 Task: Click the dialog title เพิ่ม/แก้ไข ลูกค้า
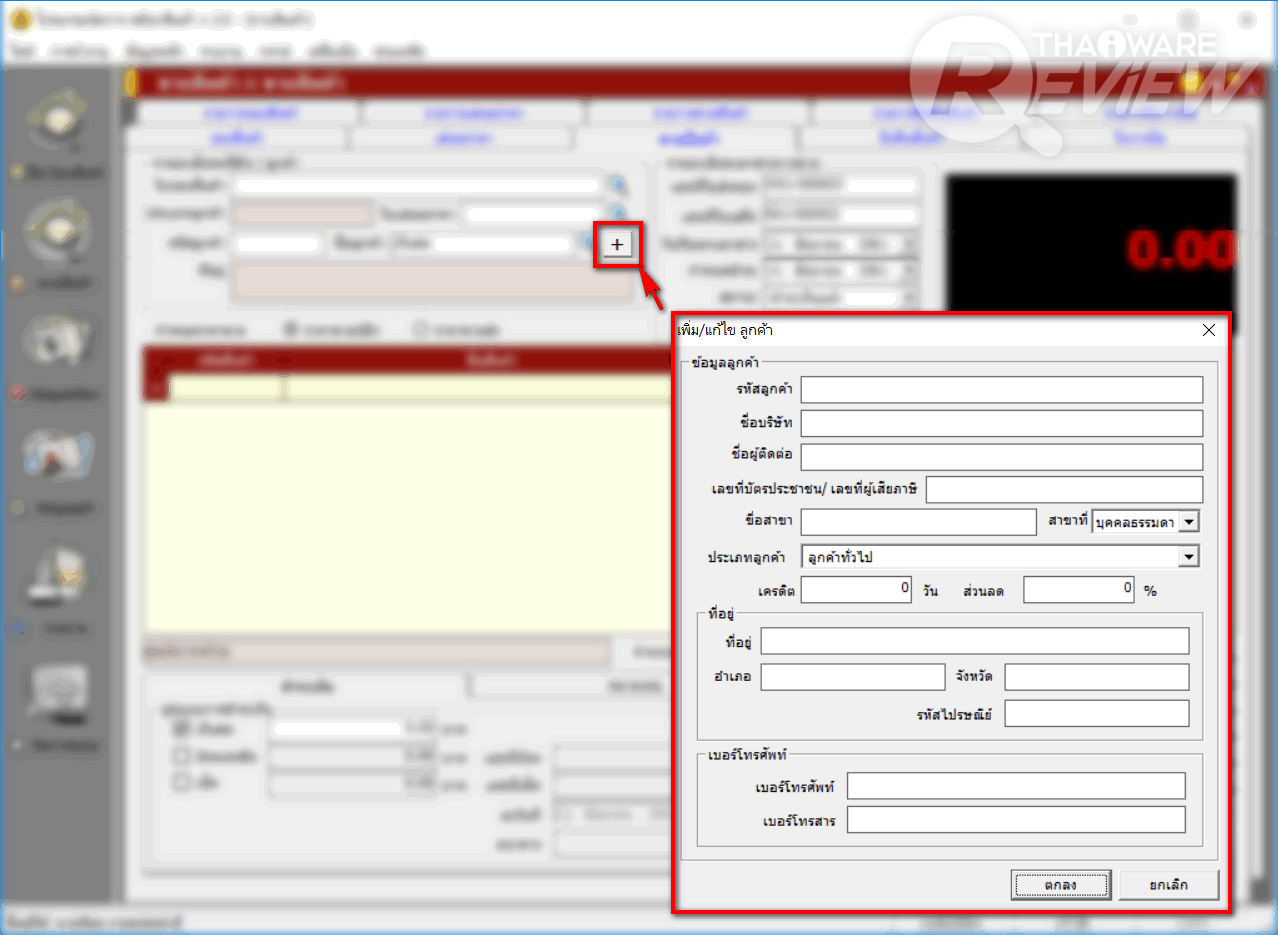point(725,330)
